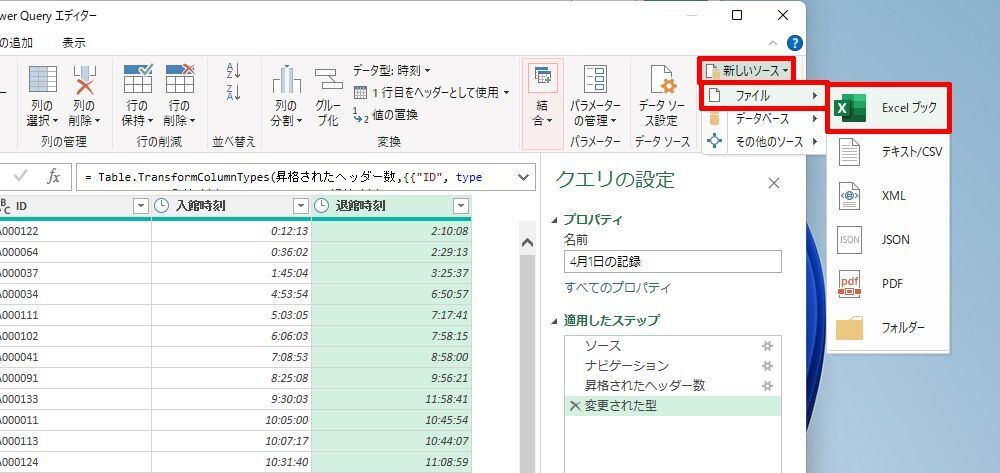Delete the 変更された型 step X icon
This screenshot has width=1000, height=473.
point(575,405)
